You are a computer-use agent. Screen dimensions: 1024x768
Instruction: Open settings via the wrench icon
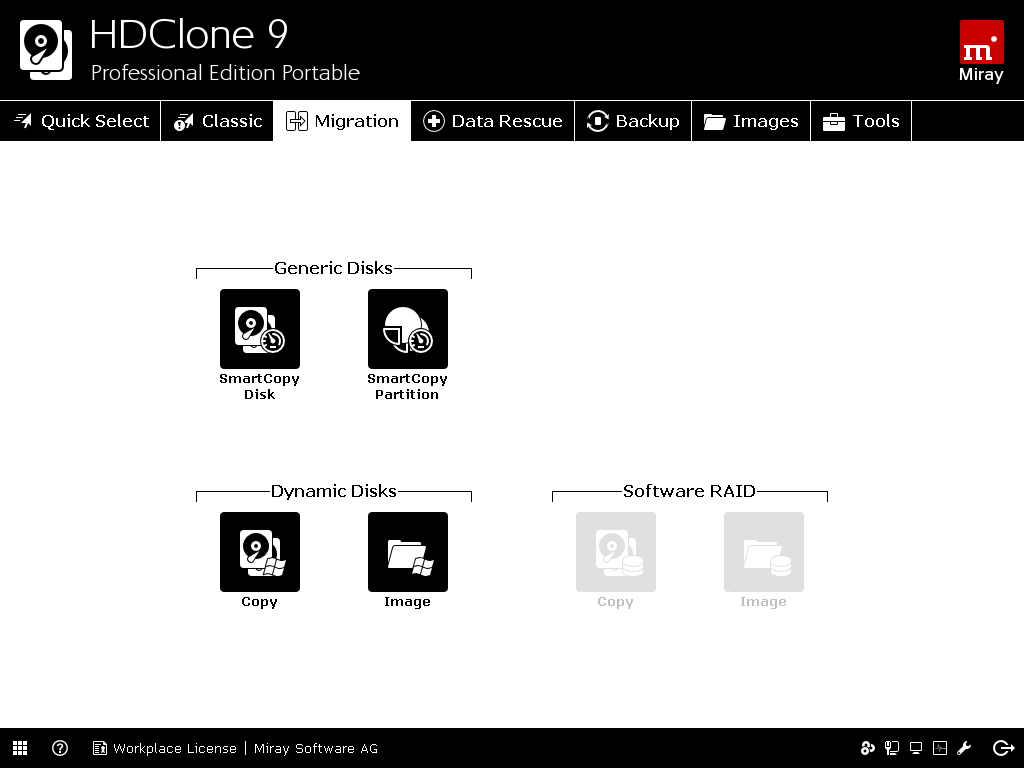pyautogui.click(x=964, y=748)
